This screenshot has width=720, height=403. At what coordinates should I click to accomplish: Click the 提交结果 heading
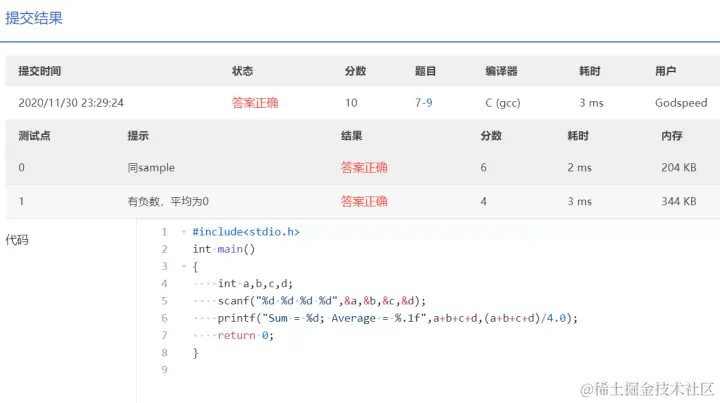(34, 18)
